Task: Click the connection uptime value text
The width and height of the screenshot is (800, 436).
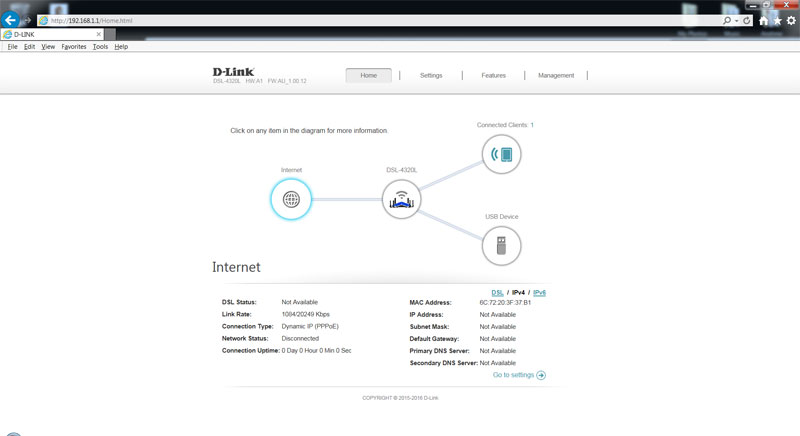Action: [316, 351]
